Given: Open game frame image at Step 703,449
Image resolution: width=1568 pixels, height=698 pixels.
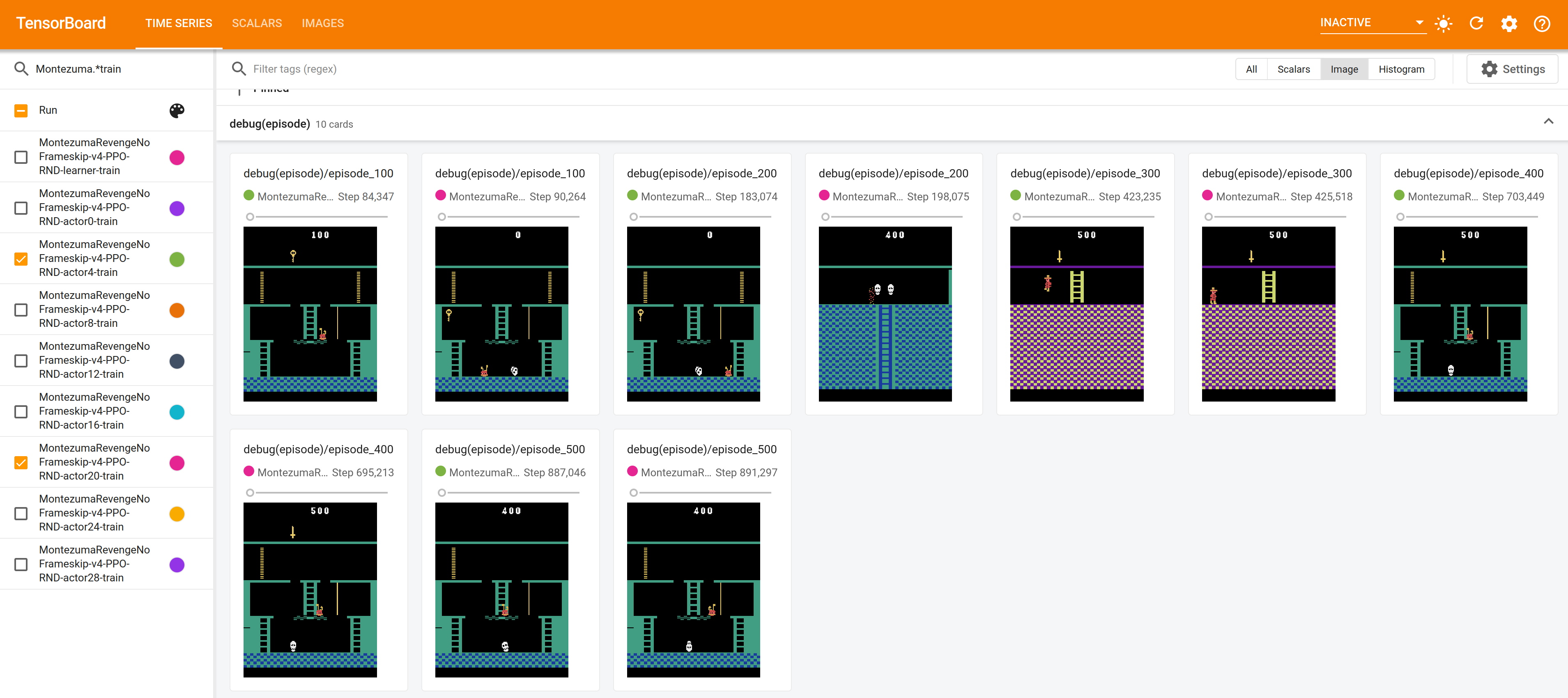Looking at the screenshot, I should (1460, 314).
